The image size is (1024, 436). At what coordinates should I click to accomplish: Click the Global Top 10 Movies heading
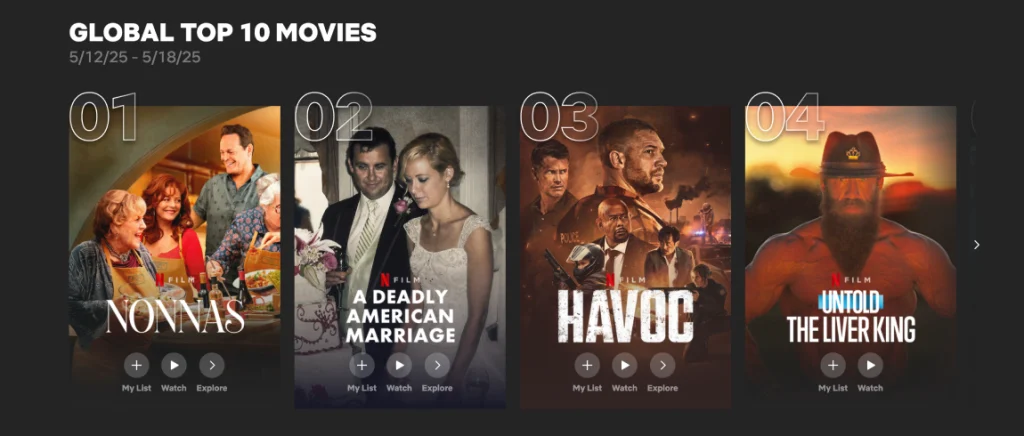[223, 32]
